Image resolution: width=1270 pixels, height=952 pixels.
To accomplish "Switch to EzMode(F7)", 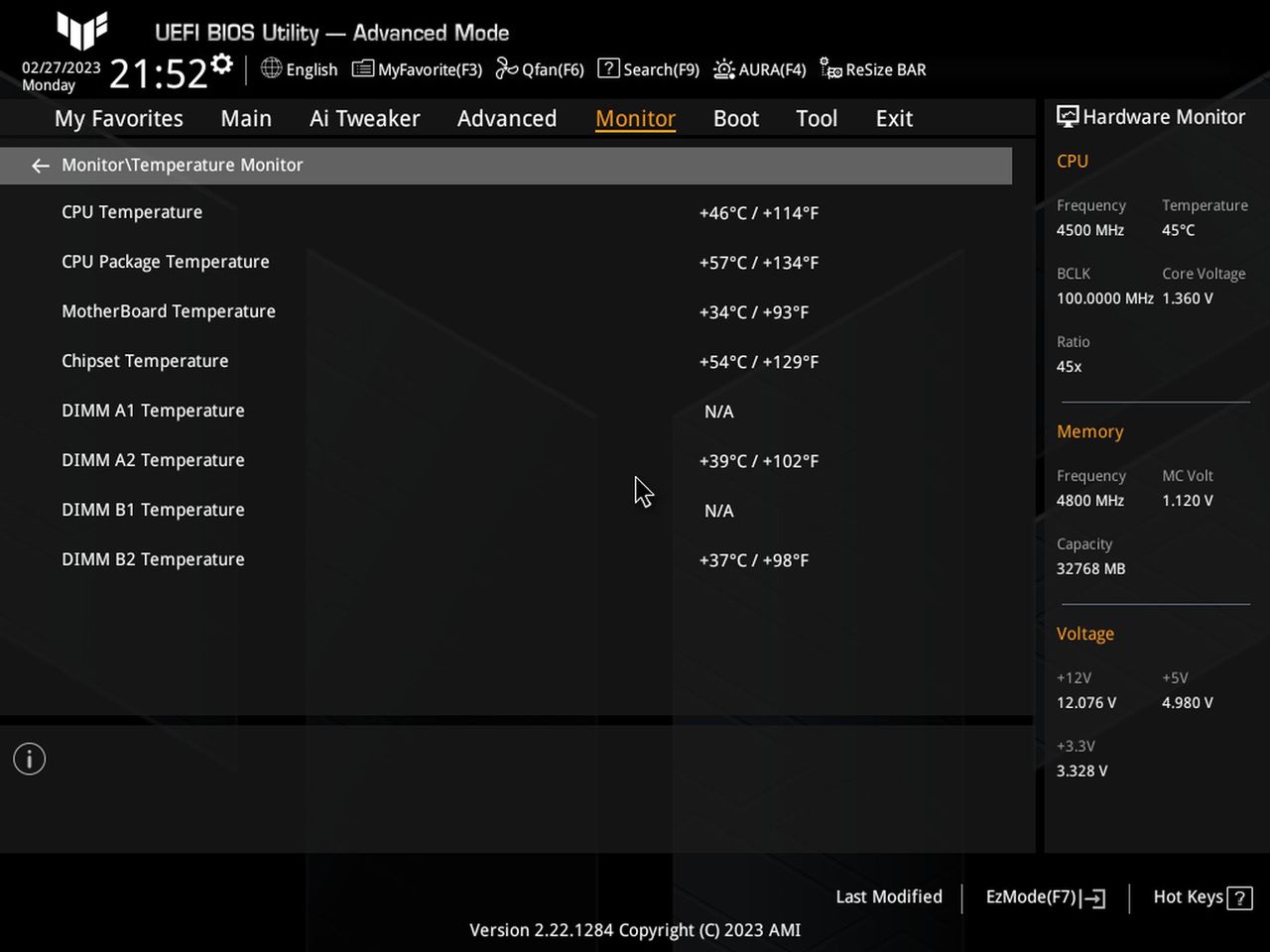I will click(x=1045, y=897).
